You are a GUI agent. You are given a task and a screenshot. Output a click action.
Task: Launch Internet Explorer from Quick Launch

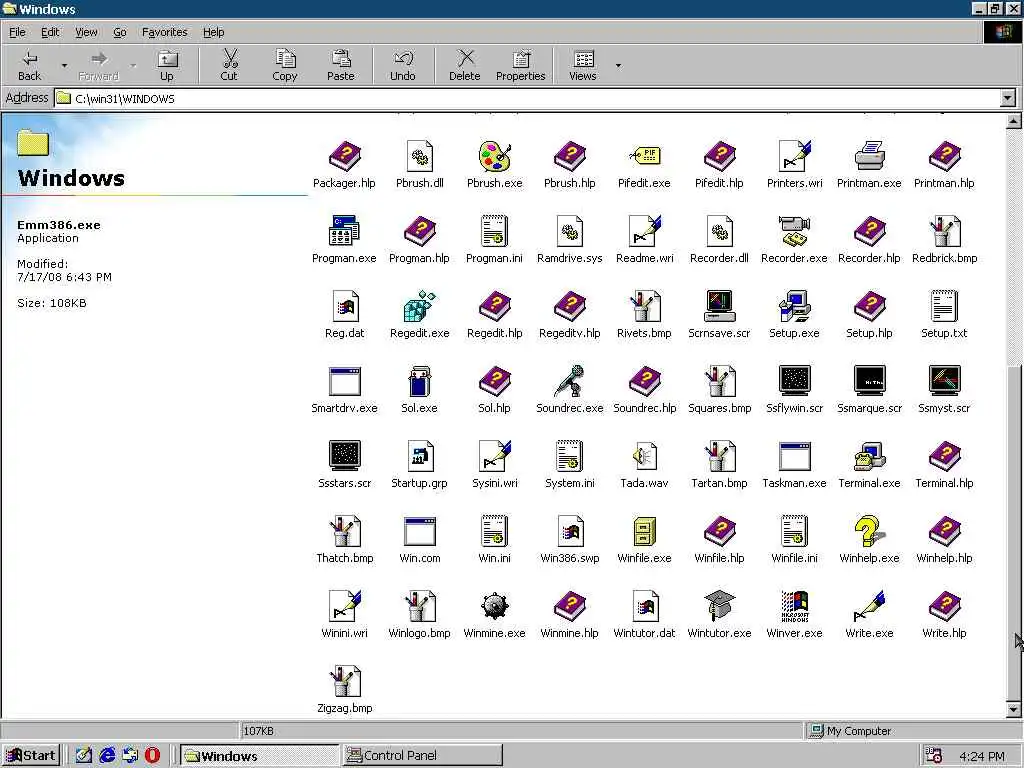107,756
